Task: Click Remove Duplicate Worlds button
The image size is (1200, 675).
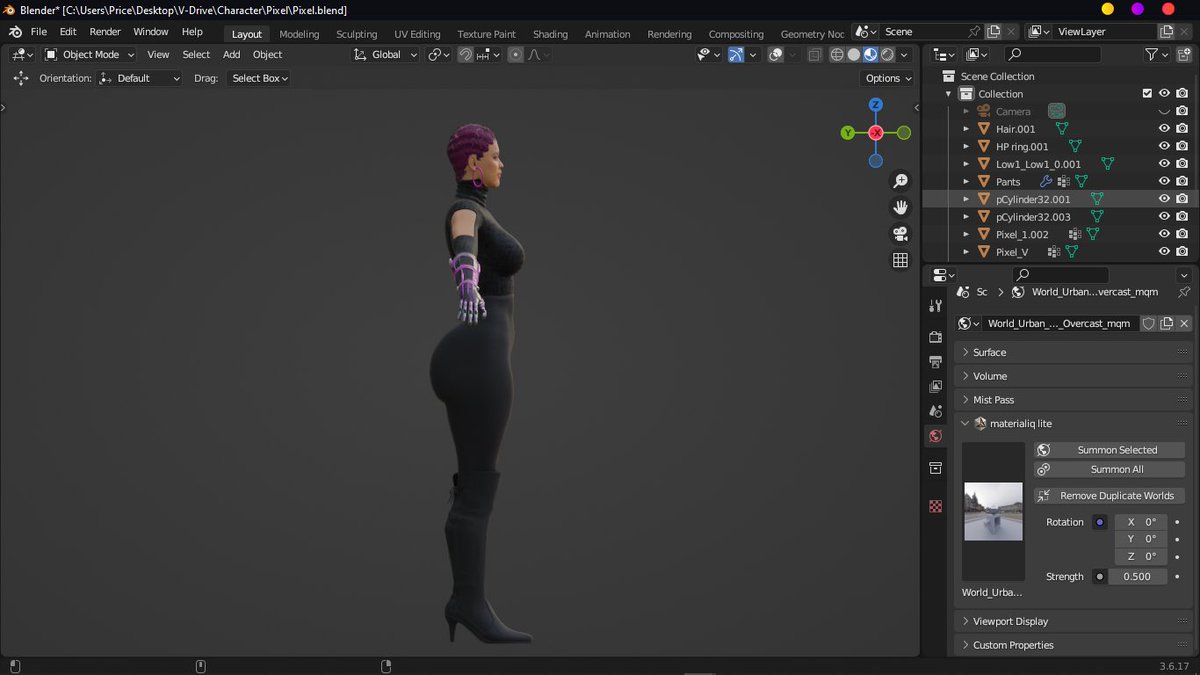Action: click(x=1109, y=496)
